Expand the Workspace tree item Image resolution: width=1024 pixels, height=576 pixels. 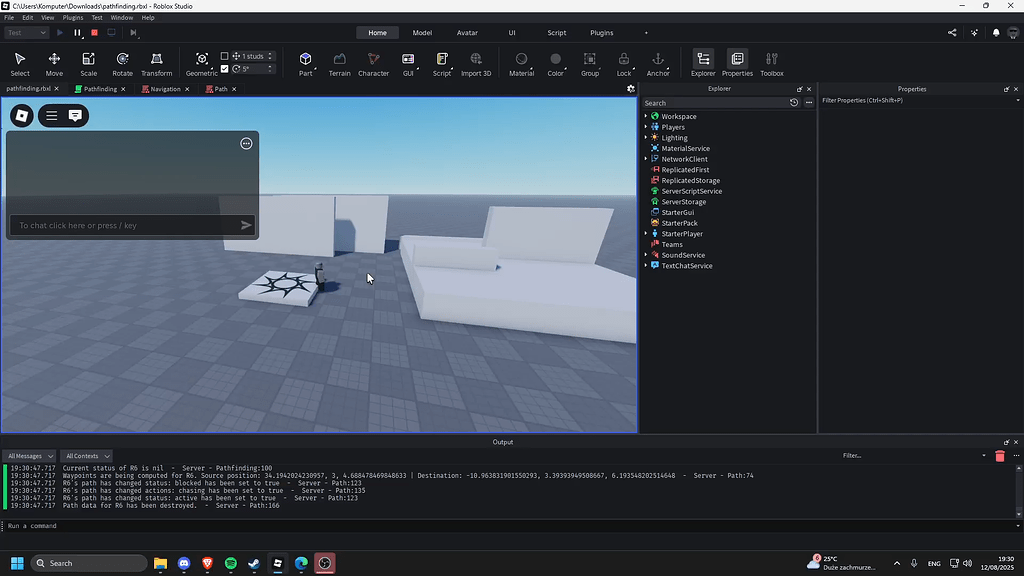point(644,116)
